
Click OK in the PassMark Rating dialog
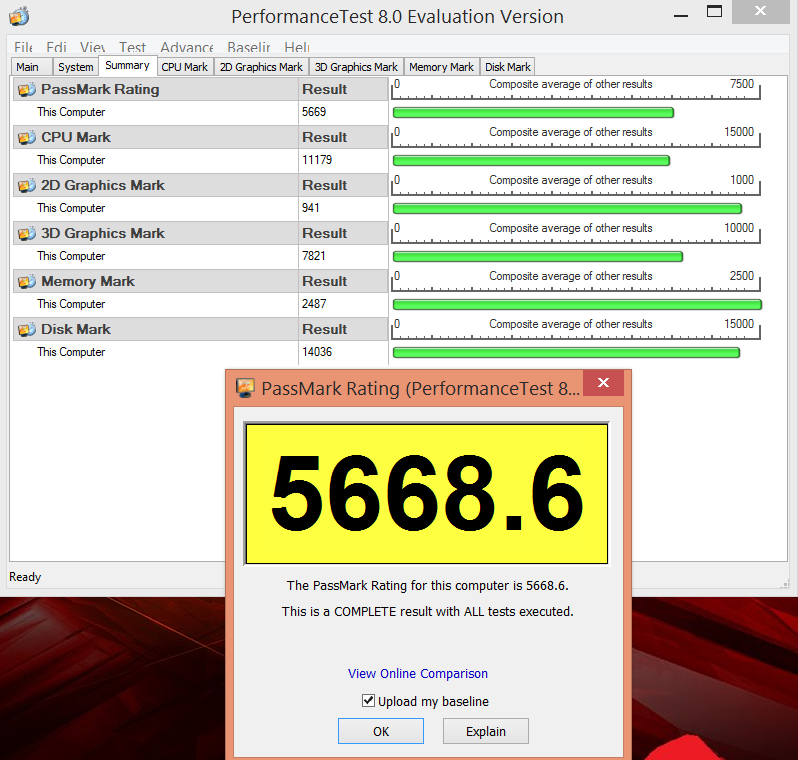[x=381, y=731]
